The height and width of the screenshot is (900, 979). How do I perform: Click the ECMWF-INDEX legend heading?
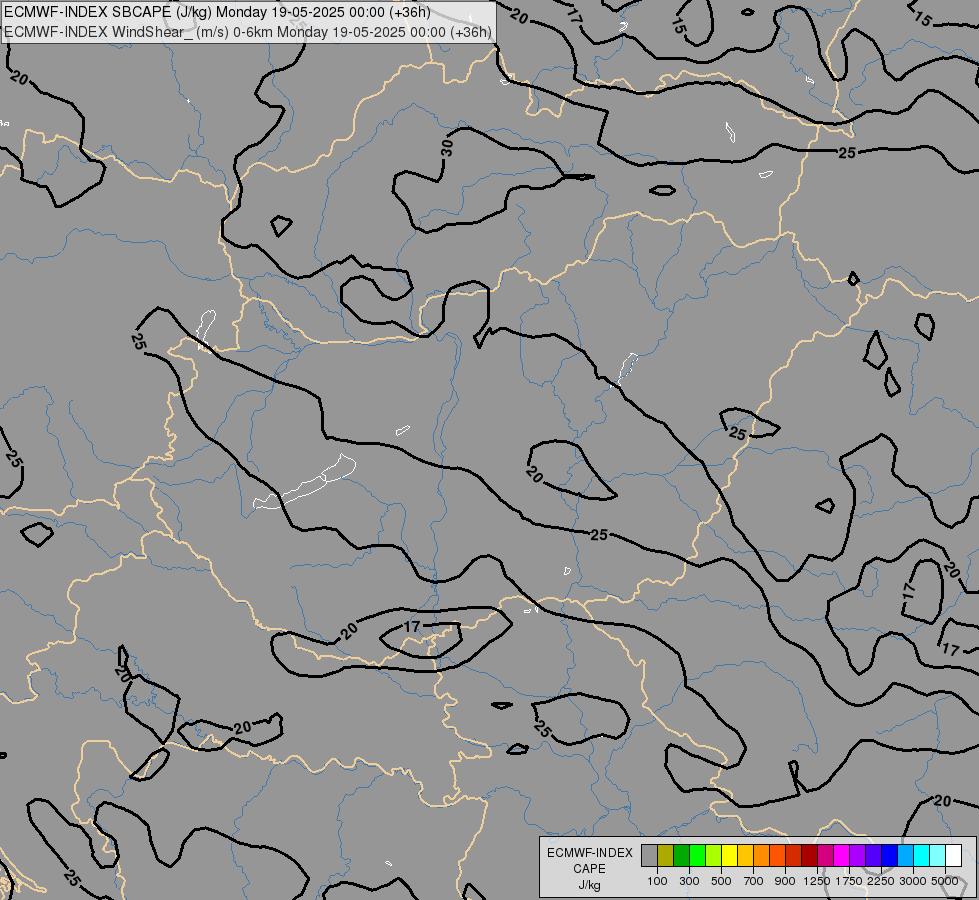click(590, 853)
